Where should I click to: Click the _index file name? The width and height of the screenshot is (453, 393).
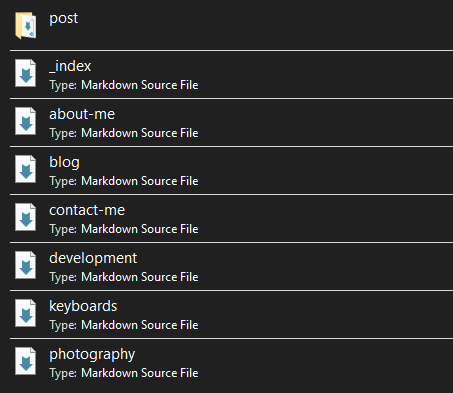tap(70, 66)
